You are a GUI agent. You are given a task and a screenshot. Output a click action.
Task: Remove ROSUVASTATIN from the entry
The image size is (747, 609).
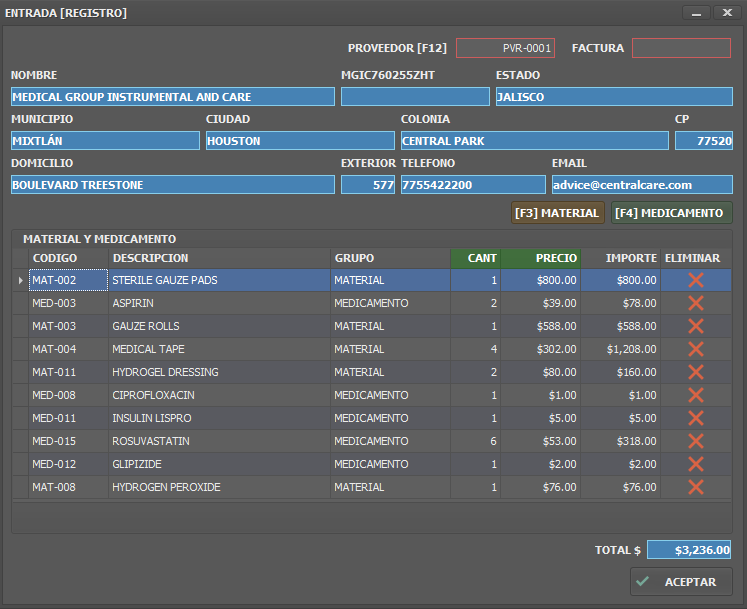click(x=696, y=441)
